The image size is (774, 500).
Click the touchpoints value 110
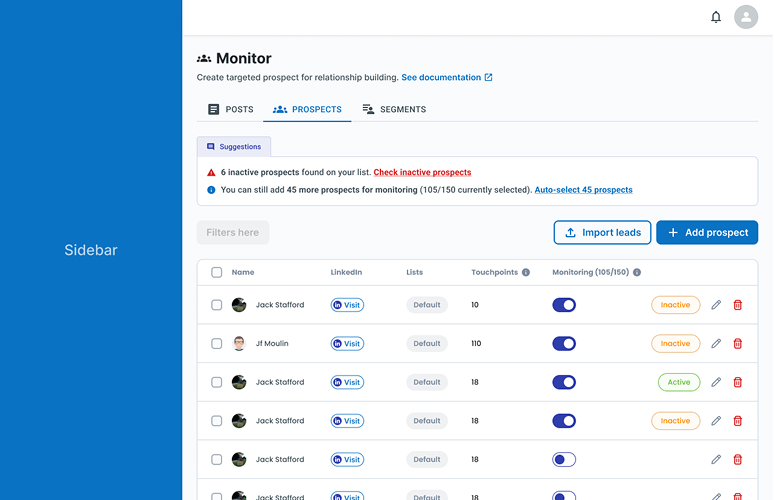(476, 344)
